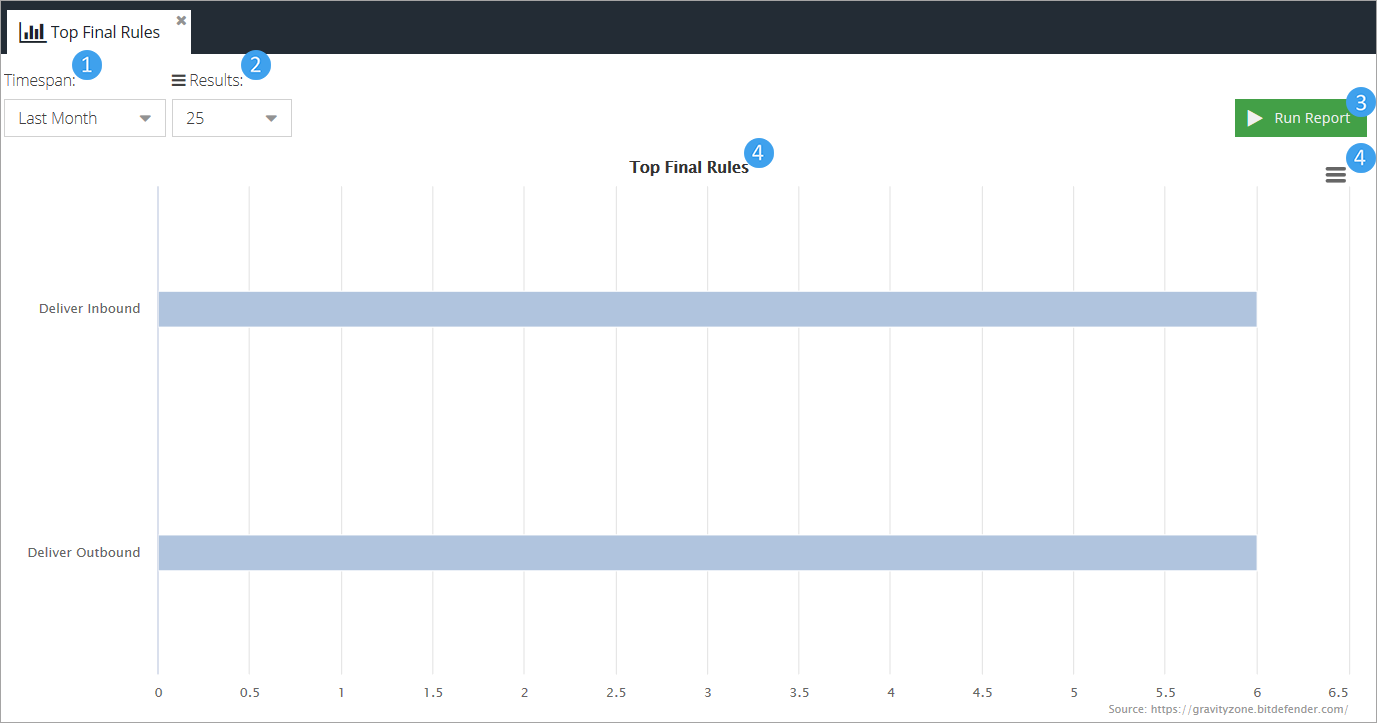Click the arrow on the Timespan dropdown
This screenshot has width=1377, height=723.
[145, 118]
